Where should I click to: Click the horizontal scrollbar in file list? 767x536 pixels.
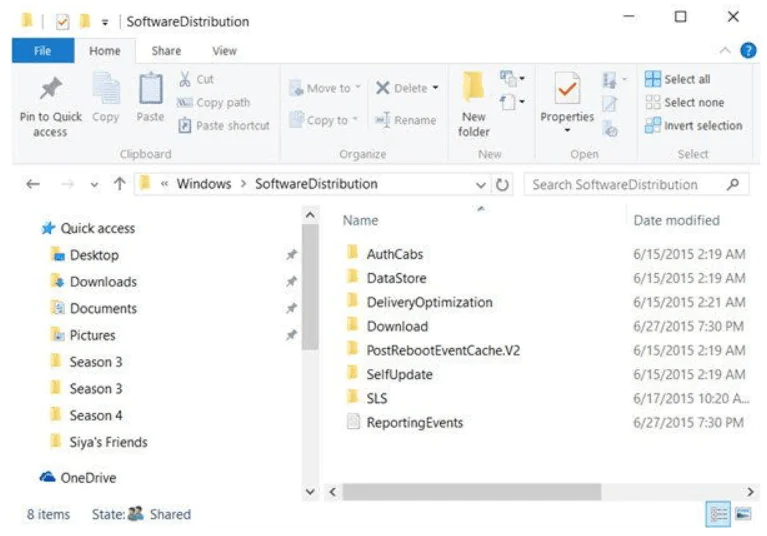[470, 492]
